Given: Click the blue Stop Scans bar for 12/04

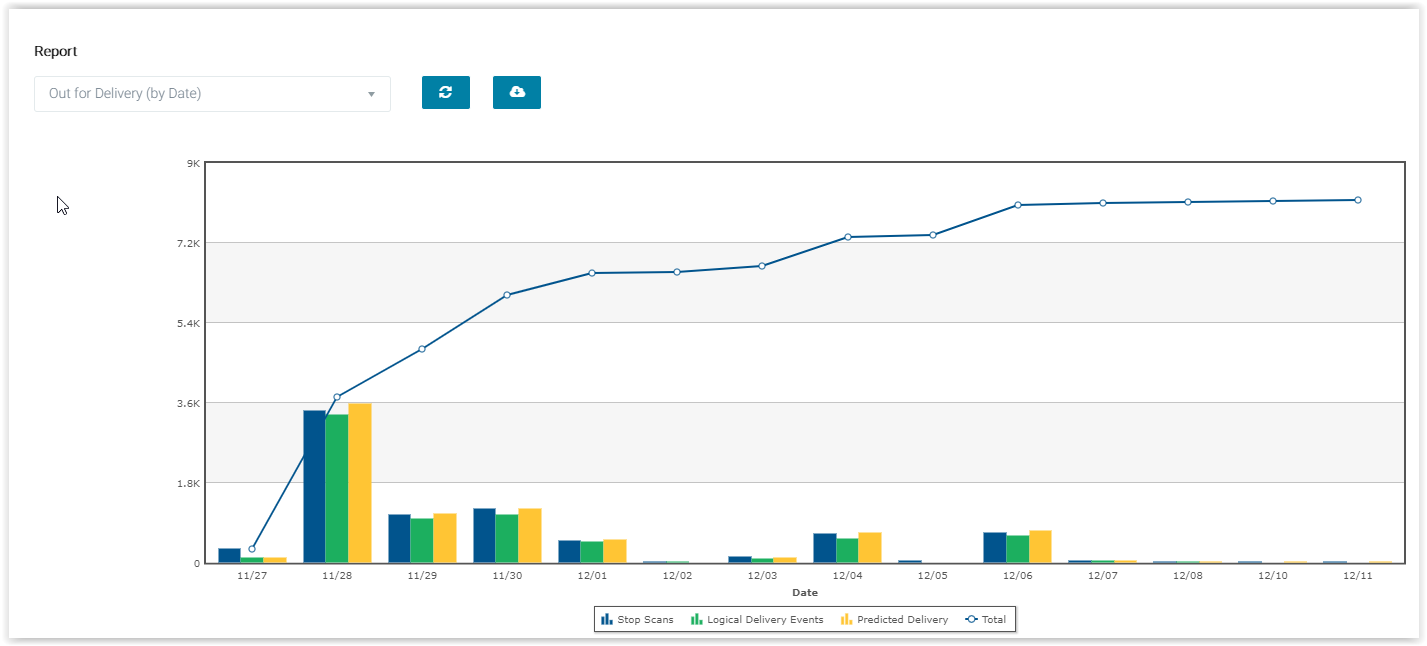Looking at the screenshot, I should coord(824,548).
